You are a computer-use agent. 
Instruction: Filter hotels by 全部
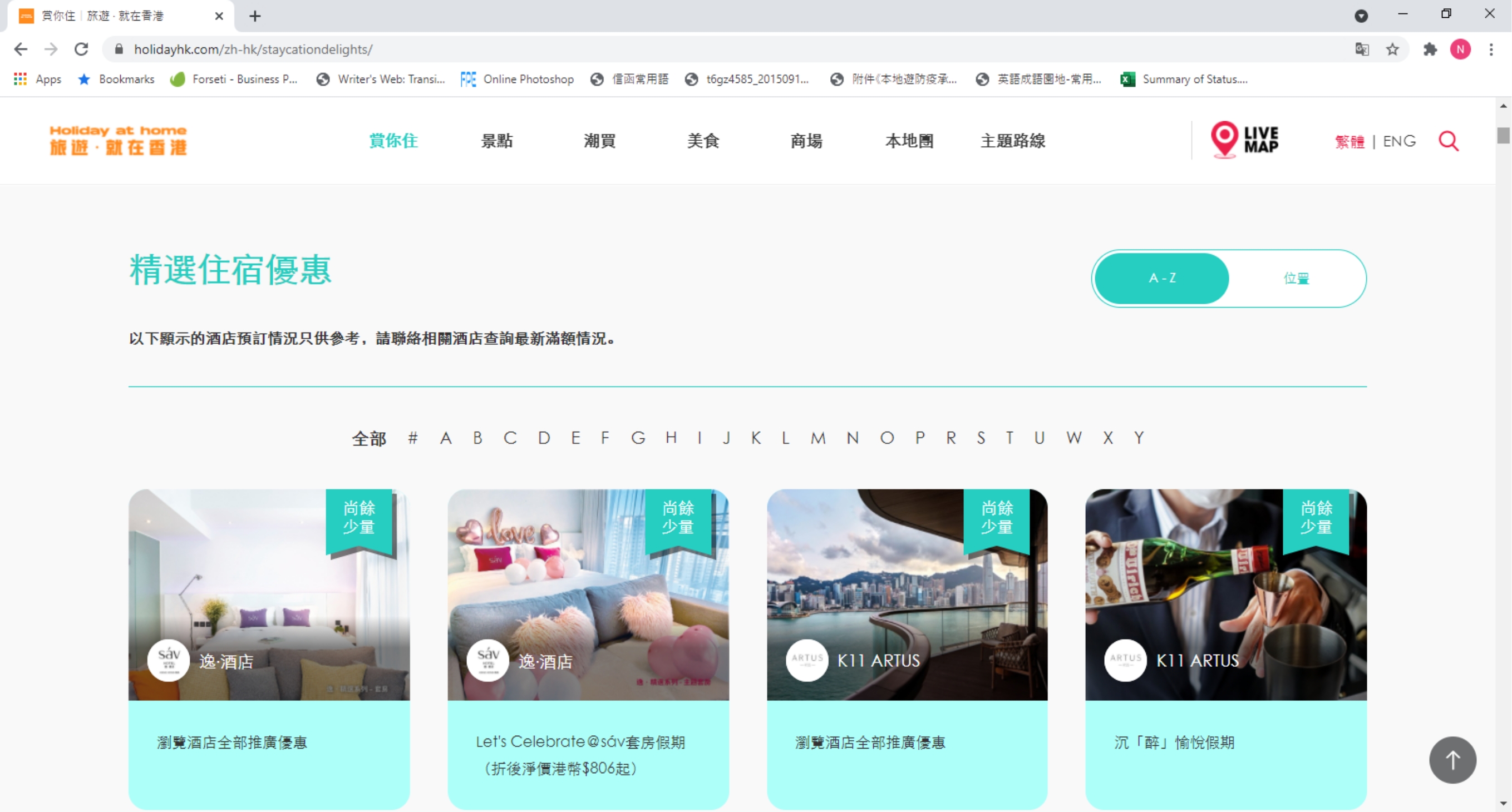pyautogui.click(x=368, y=438)
